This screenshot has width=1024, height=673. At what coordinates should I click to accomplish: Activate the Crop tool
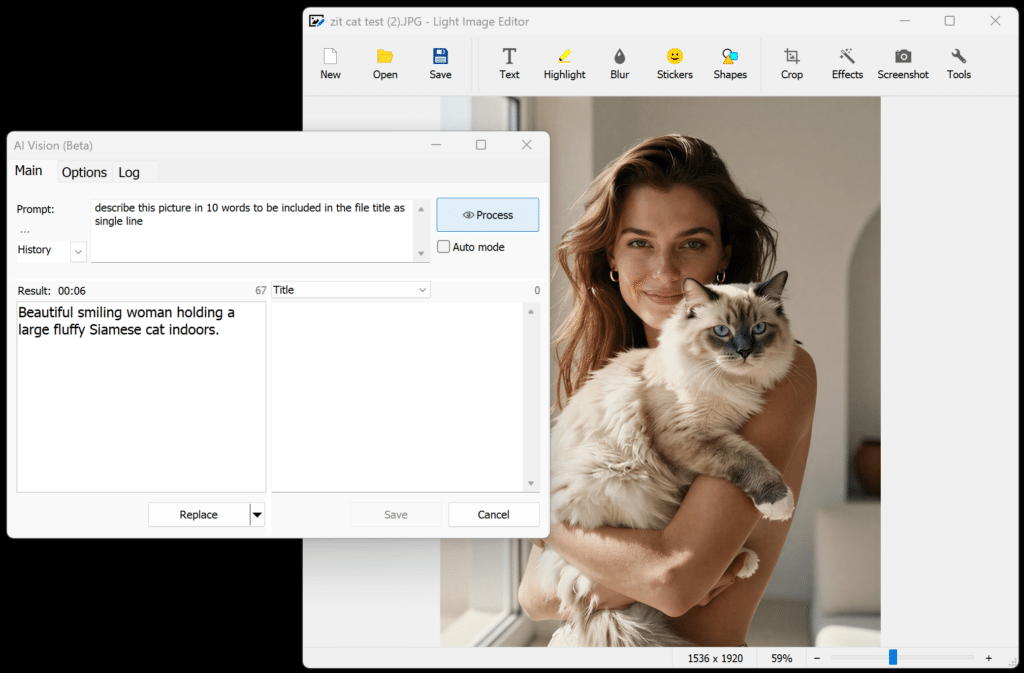pos(792,63)
